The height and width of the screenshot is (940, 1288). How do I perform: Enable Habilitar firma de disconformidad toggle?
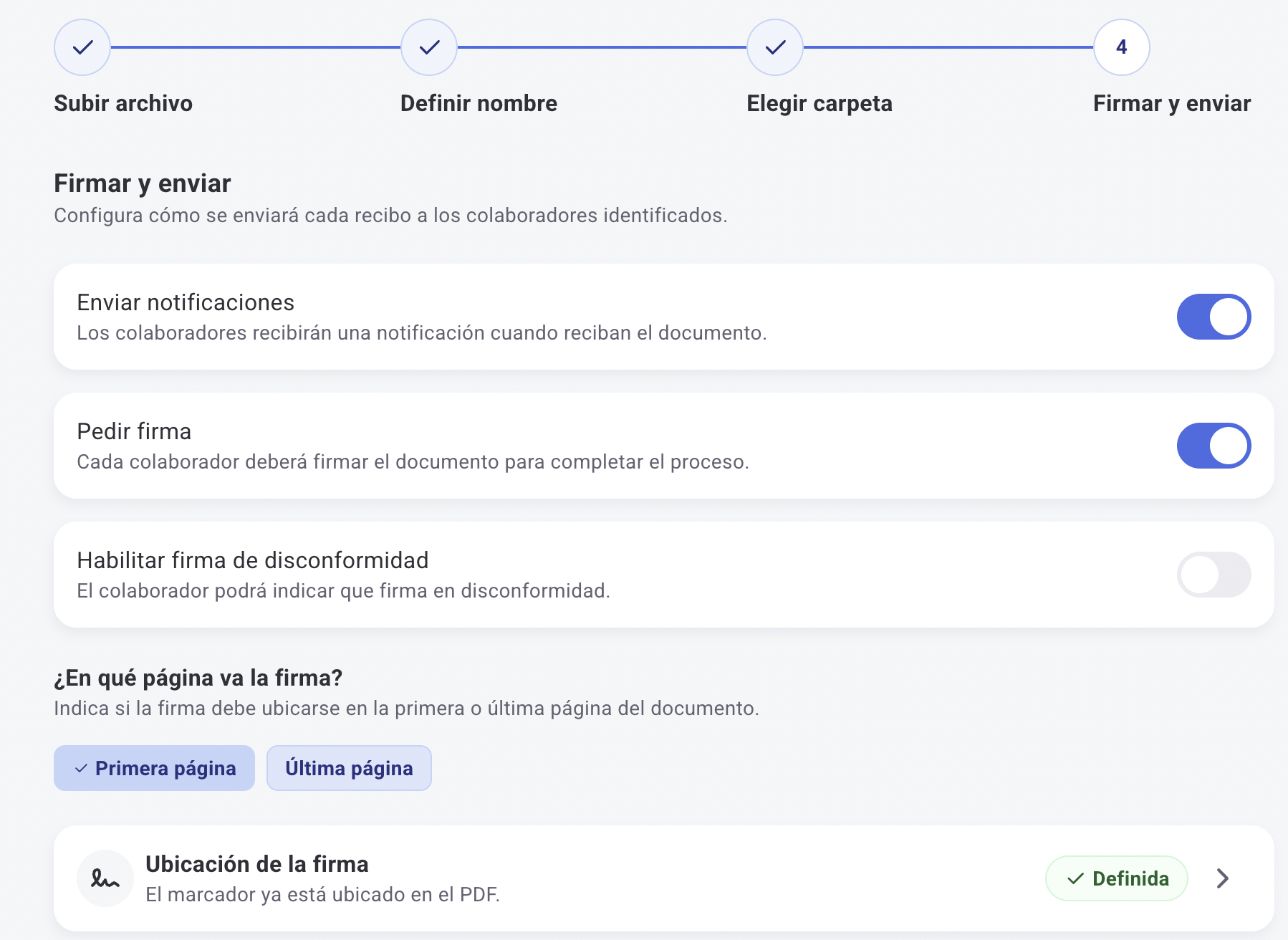pyautogui.click(x=1213, y=575)
